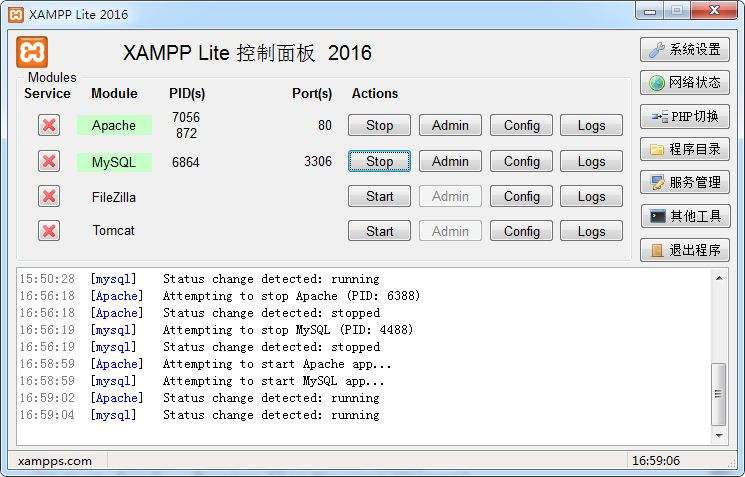Screen dimensions: 745x477
Task: Click the PHP切换 switch button
Action: pos(685,116)
